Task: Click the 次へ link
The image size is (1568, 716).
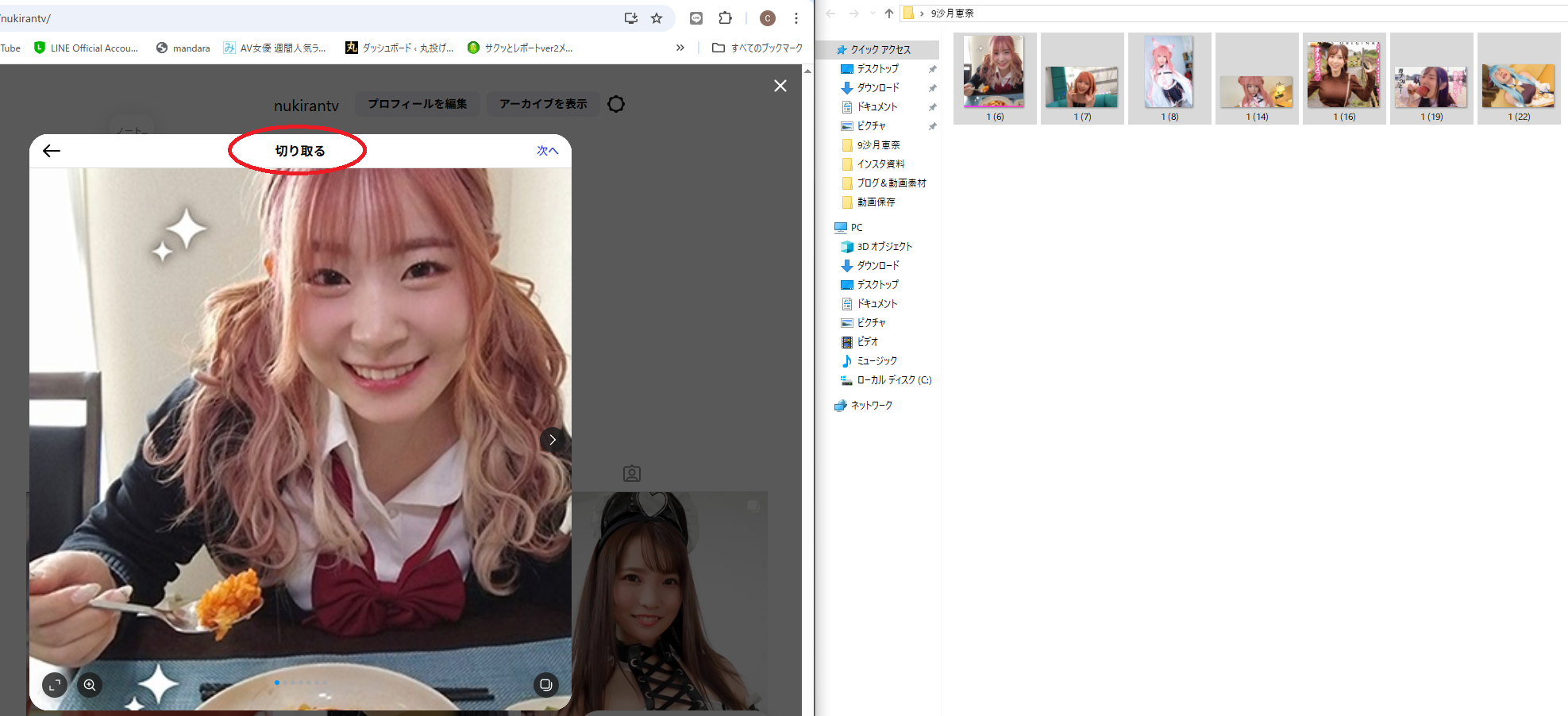Action: click(547, 151)
